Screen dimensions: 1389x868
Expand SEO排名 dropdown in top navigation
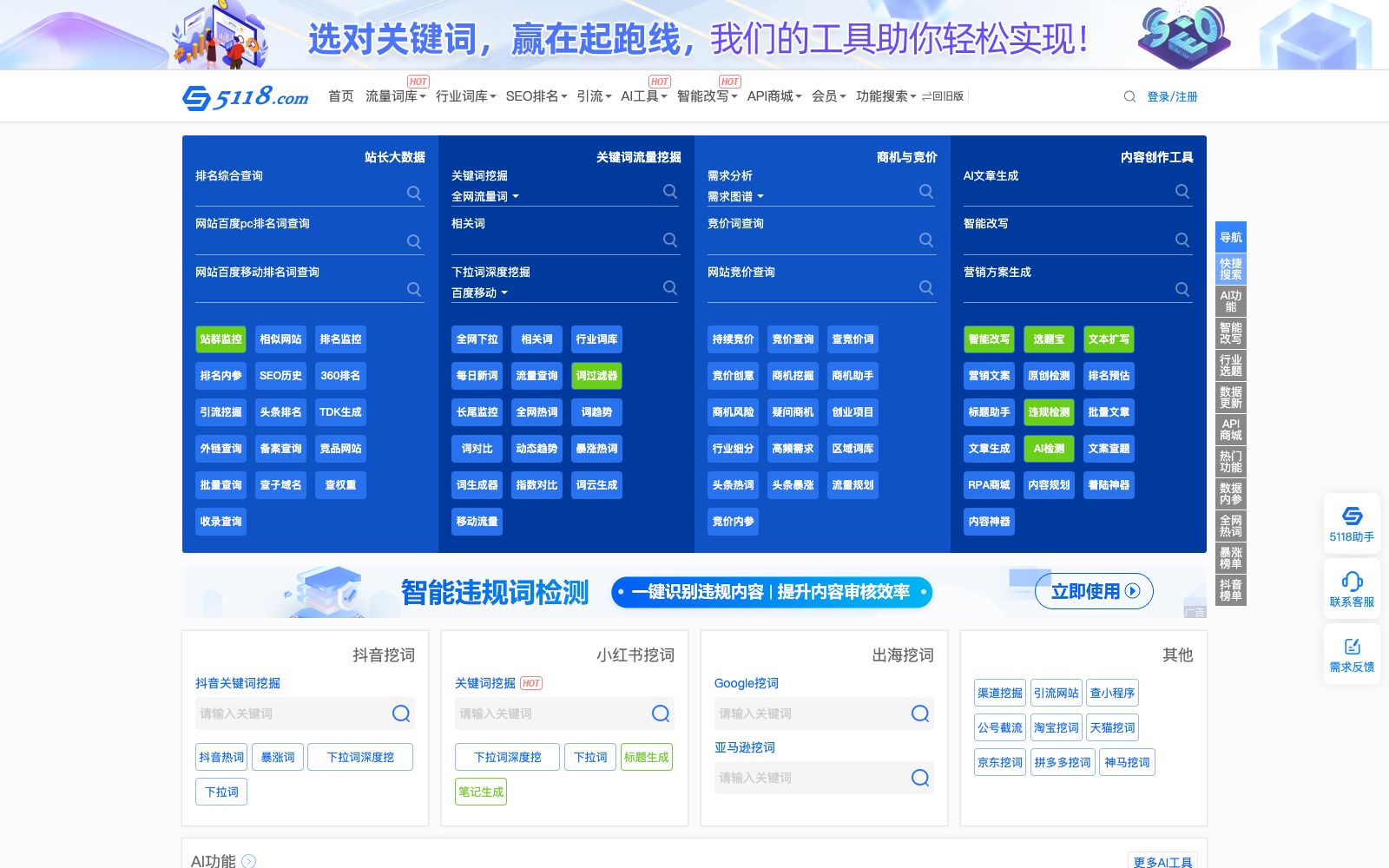[x=537, y=96]
